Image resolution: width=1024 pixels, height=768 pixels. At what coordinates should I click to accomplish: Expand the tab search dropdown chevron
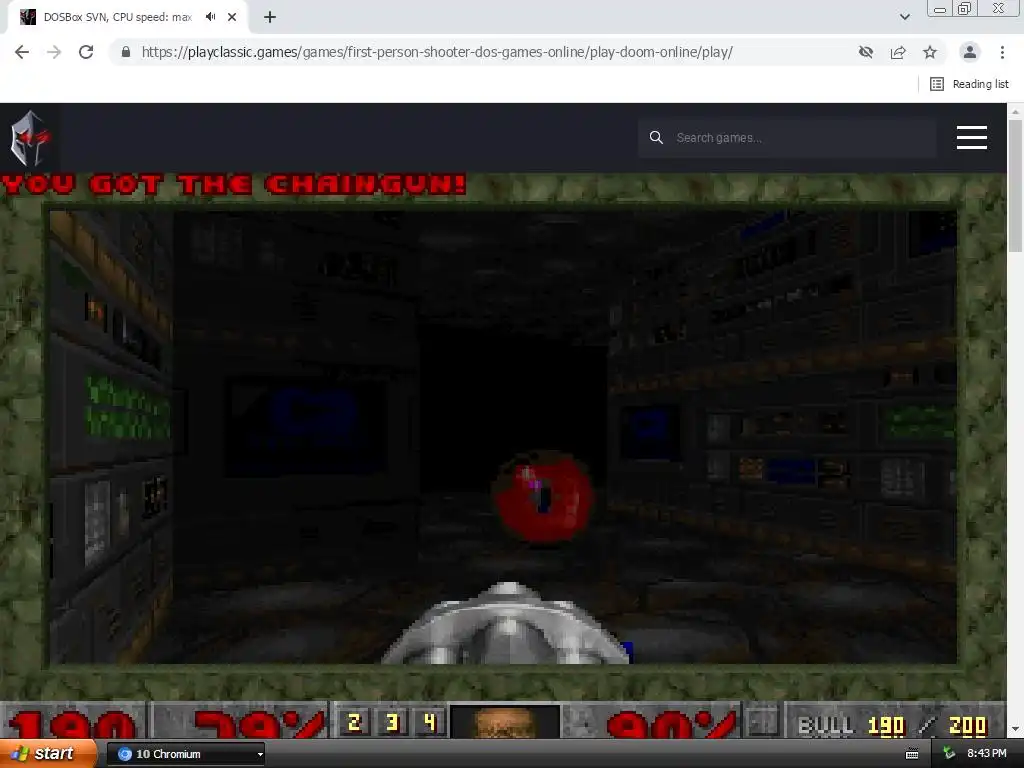coord(904,17)
